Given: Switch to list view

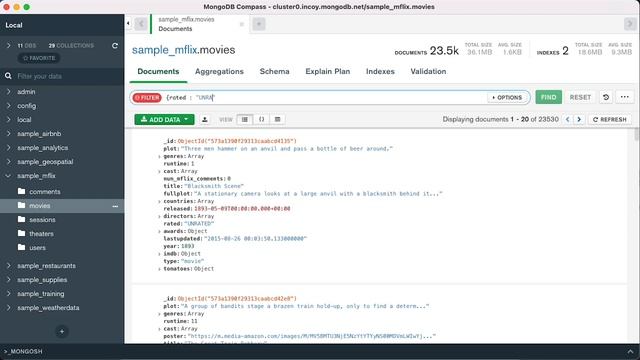Looking at the screenshot, I should click(x=244, y=119).
